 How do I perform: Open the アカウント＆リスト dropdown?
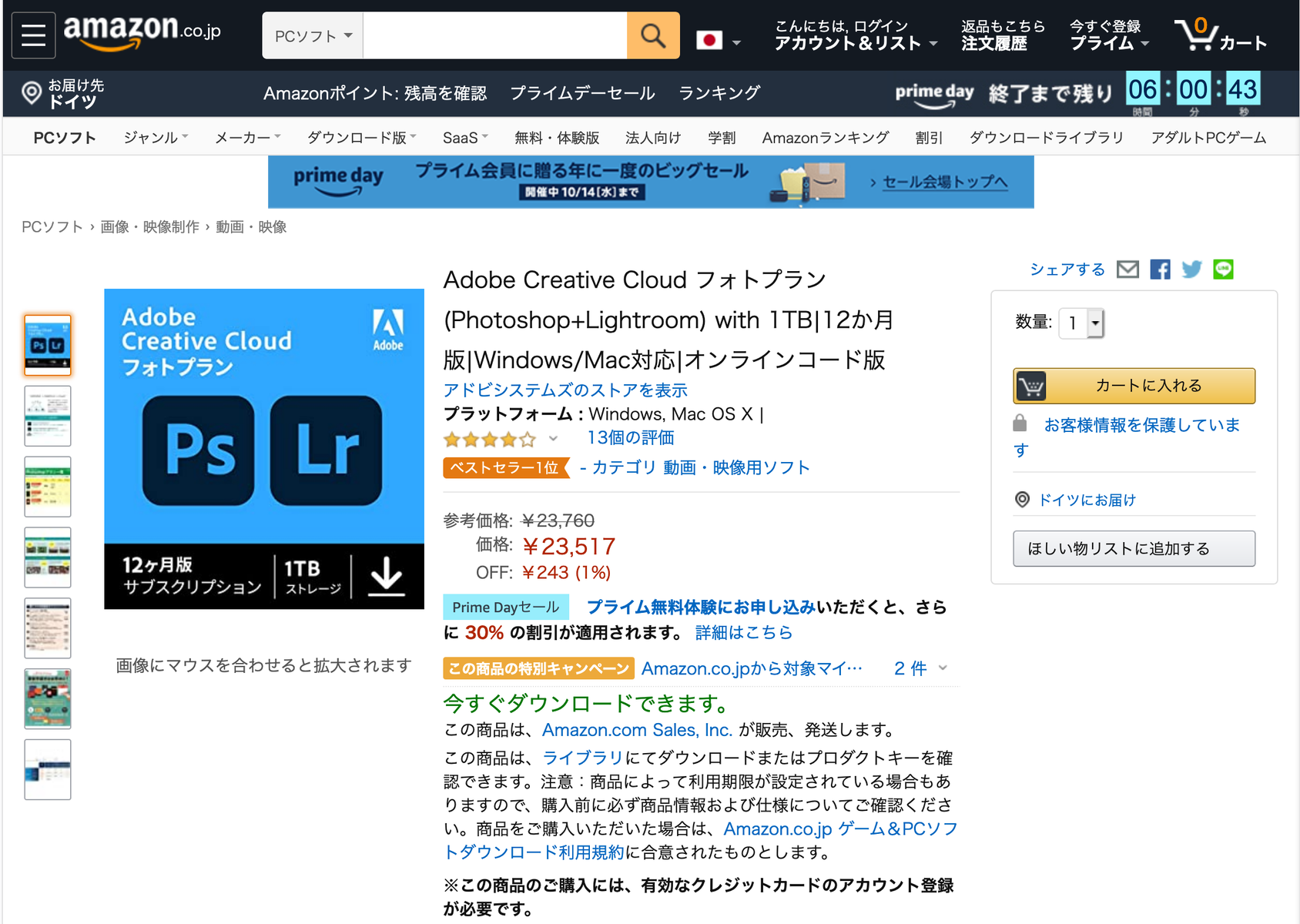pos(855,35)
